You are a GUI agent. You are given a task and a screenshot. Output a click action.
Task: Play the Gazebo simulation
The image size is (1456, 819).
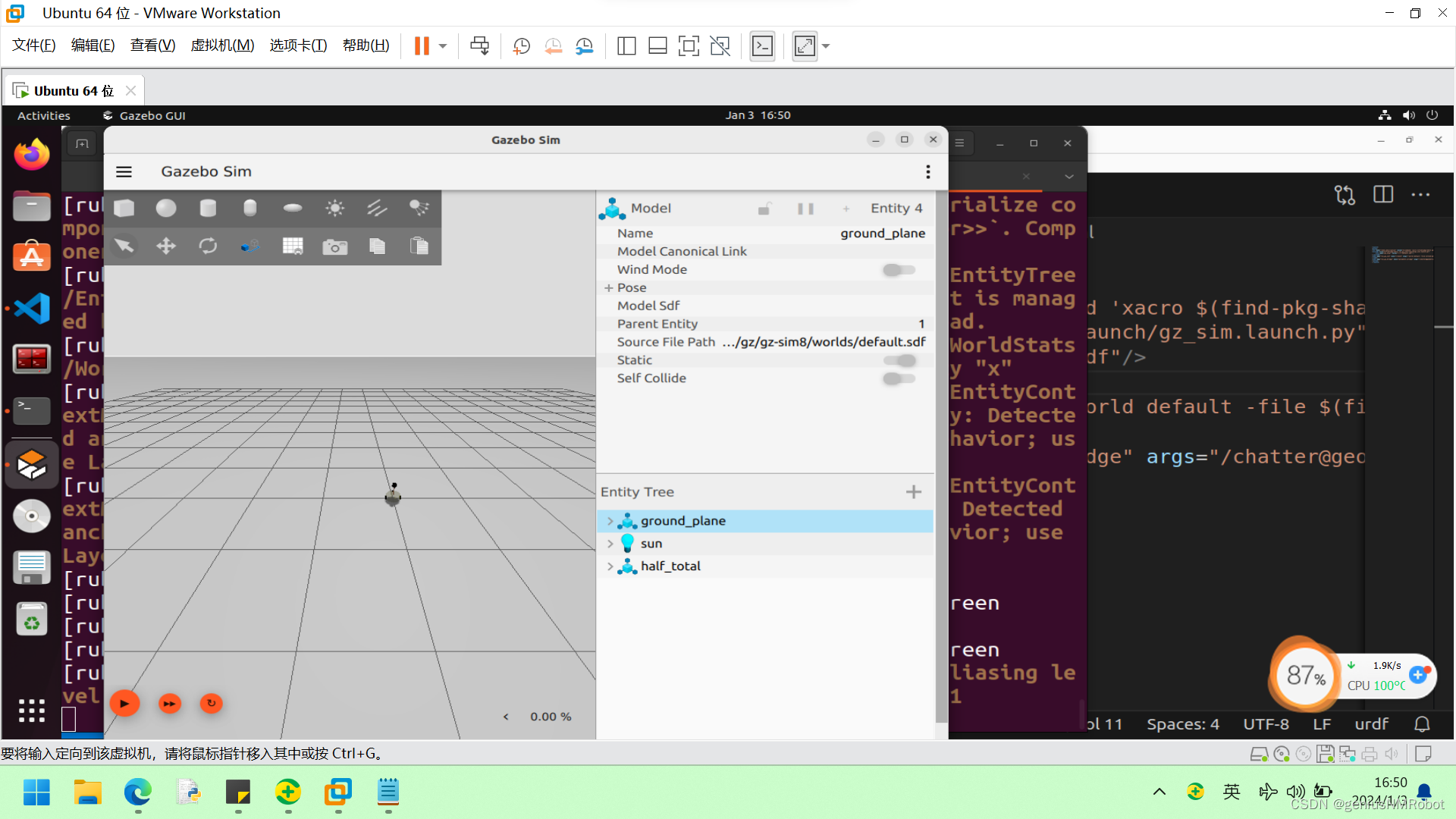[x=124, y=704]
